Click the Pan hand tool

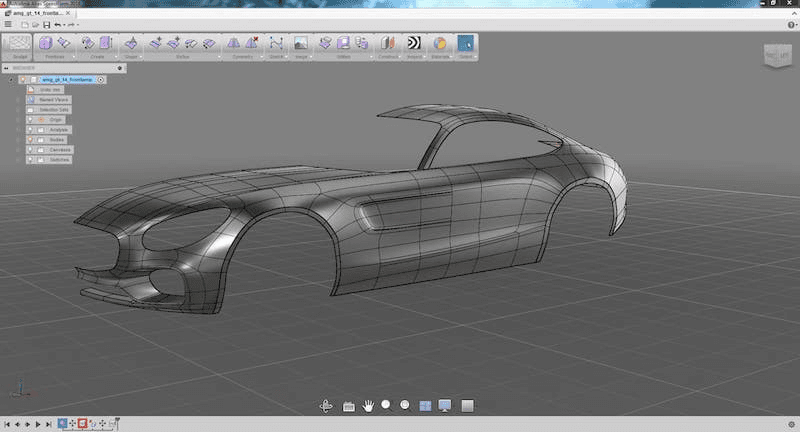point(367,405)
